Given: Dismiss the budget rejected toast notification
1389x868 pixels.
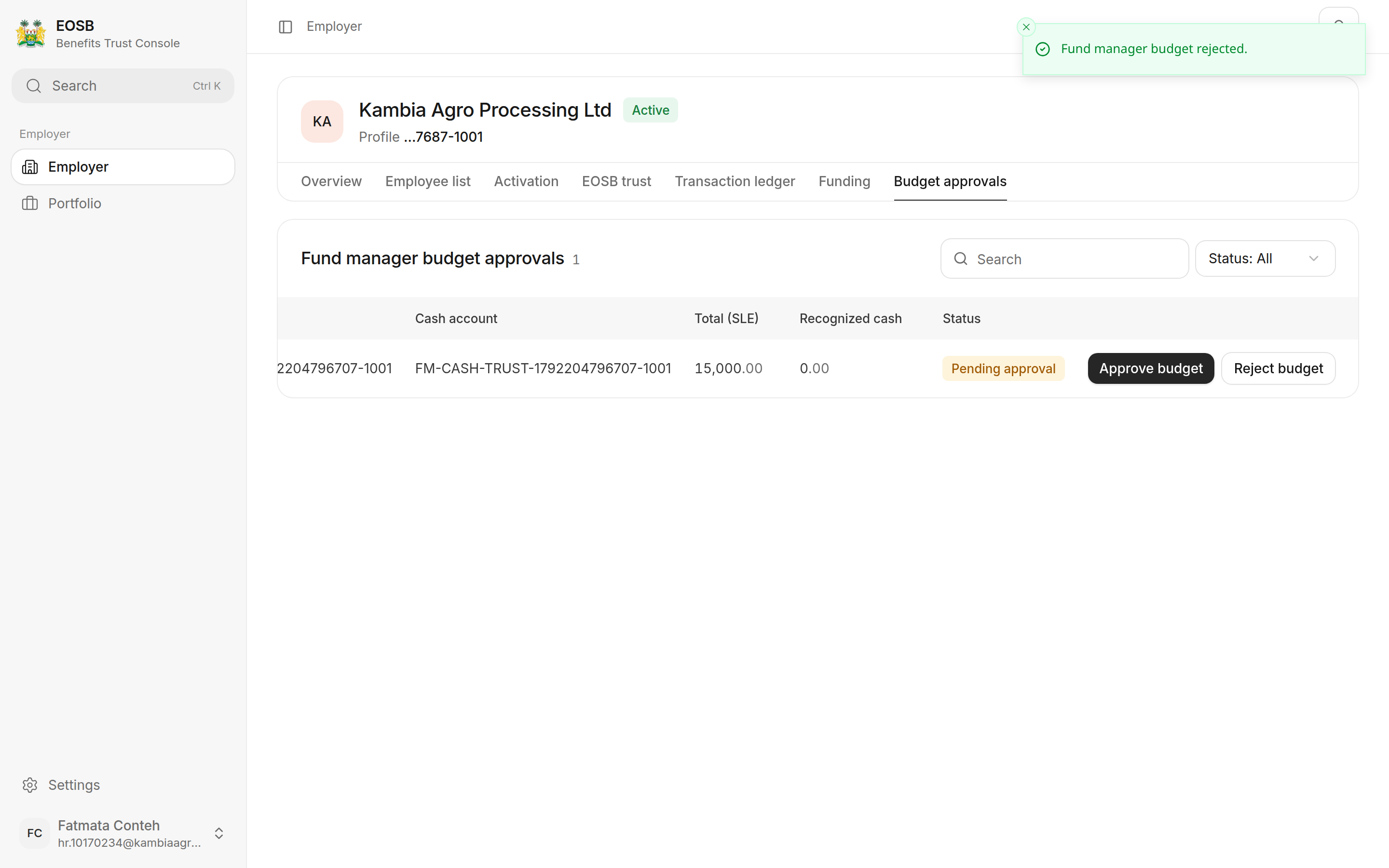Looking at the screenshot, I should click(x=1026, y=27).
